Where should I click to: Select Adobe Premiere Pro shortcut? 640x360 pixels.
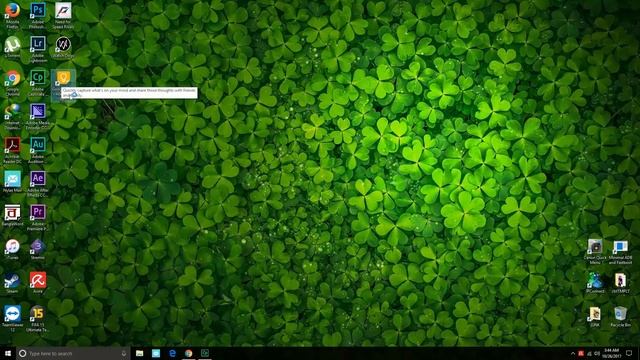[x=38, y=218]
